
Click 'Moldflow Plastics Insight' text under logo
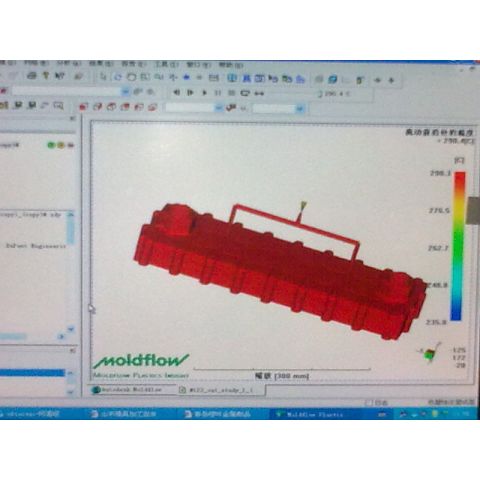(x=141, y=375)
